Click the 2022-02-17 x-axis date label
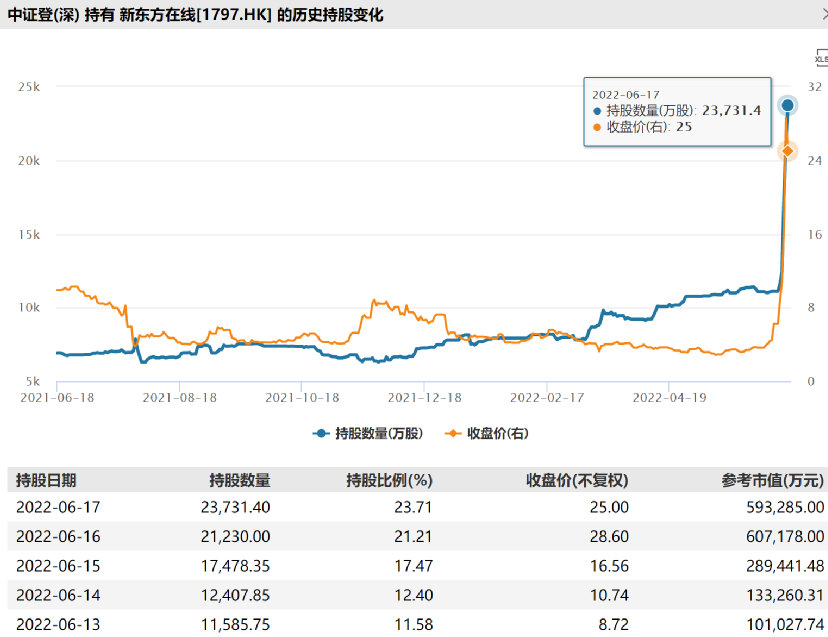This screenshot has height=637, width=828. (547, 398)
